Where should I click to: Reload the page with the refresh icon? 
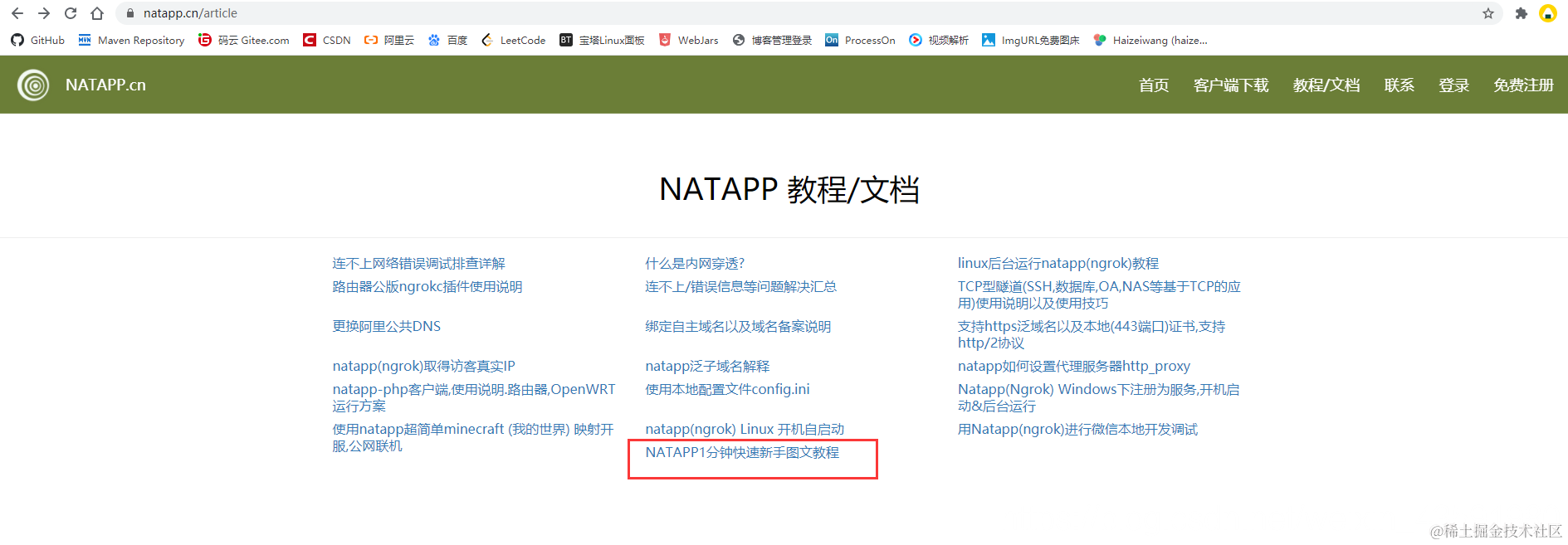pos(71,13)
